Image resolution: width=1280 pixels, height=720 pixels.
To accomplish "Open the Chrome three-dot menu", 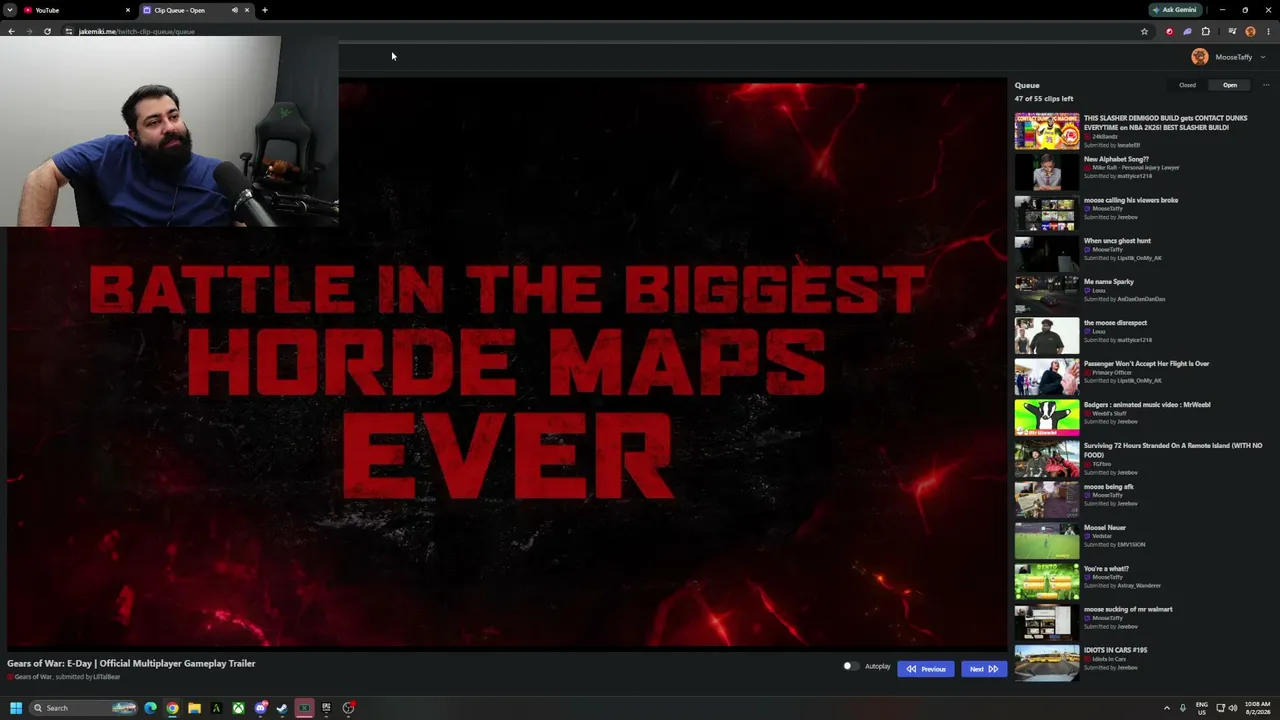I will point(1268,31).
